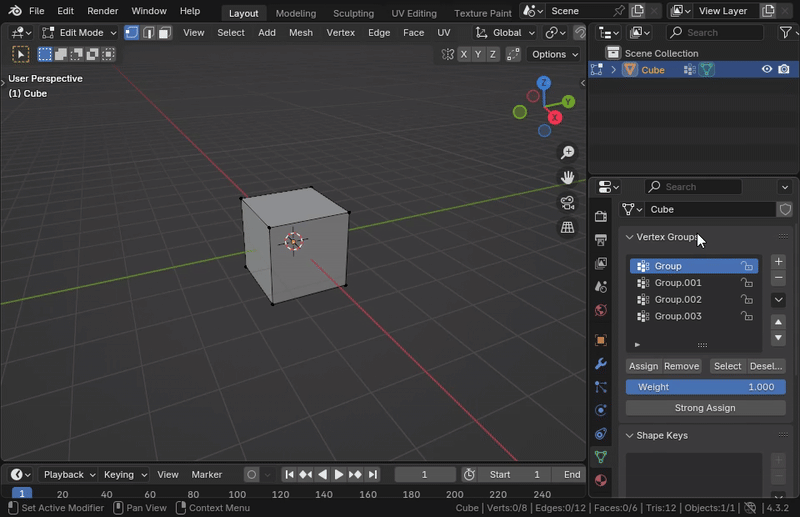Open the Edit Mode dropdown
The height and width of the screenshot is (517, 800).
79,32
